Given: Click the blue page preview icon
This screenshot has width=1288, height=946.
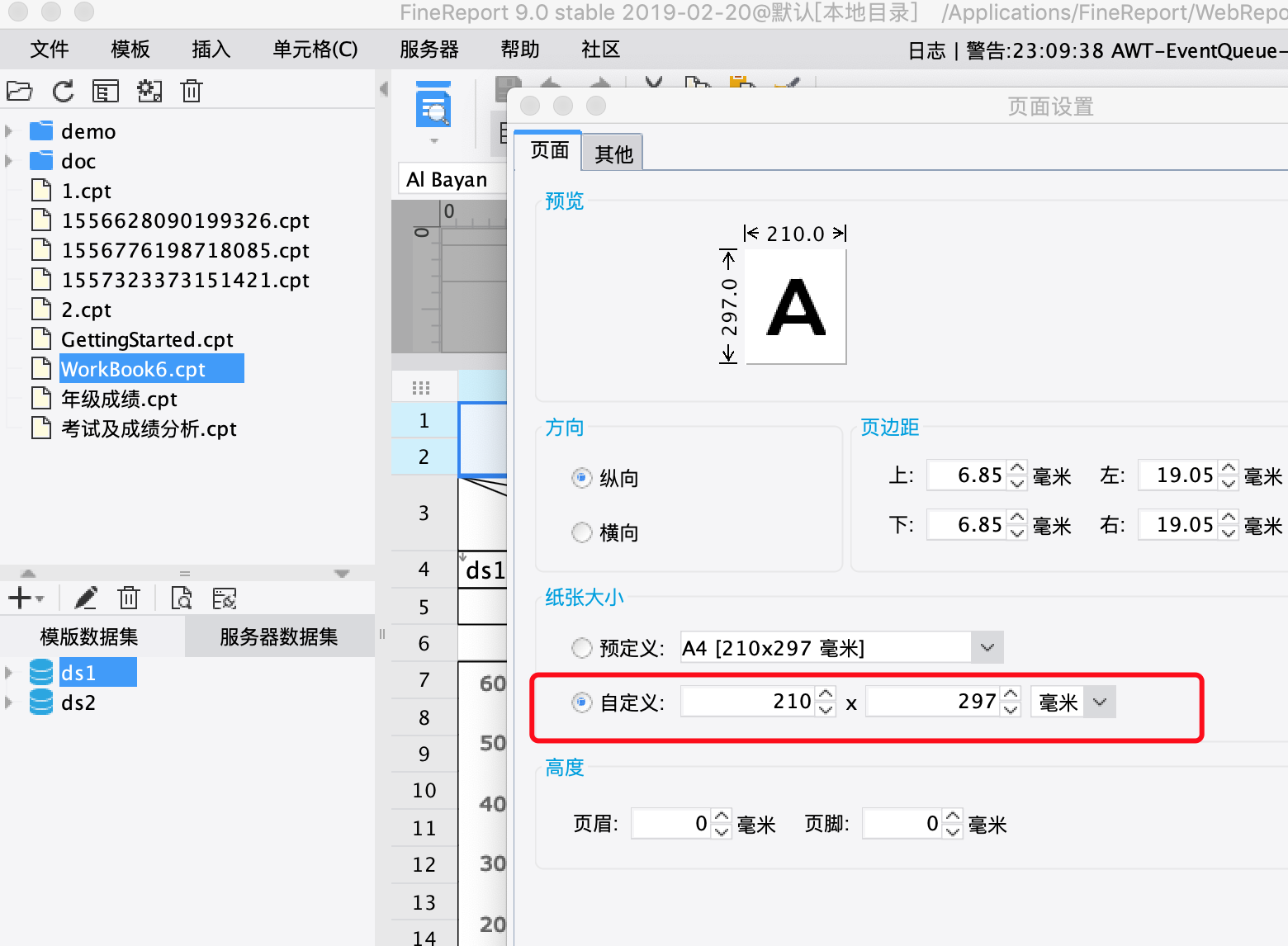Looking at the screenshot, I should tap(433, 105).
